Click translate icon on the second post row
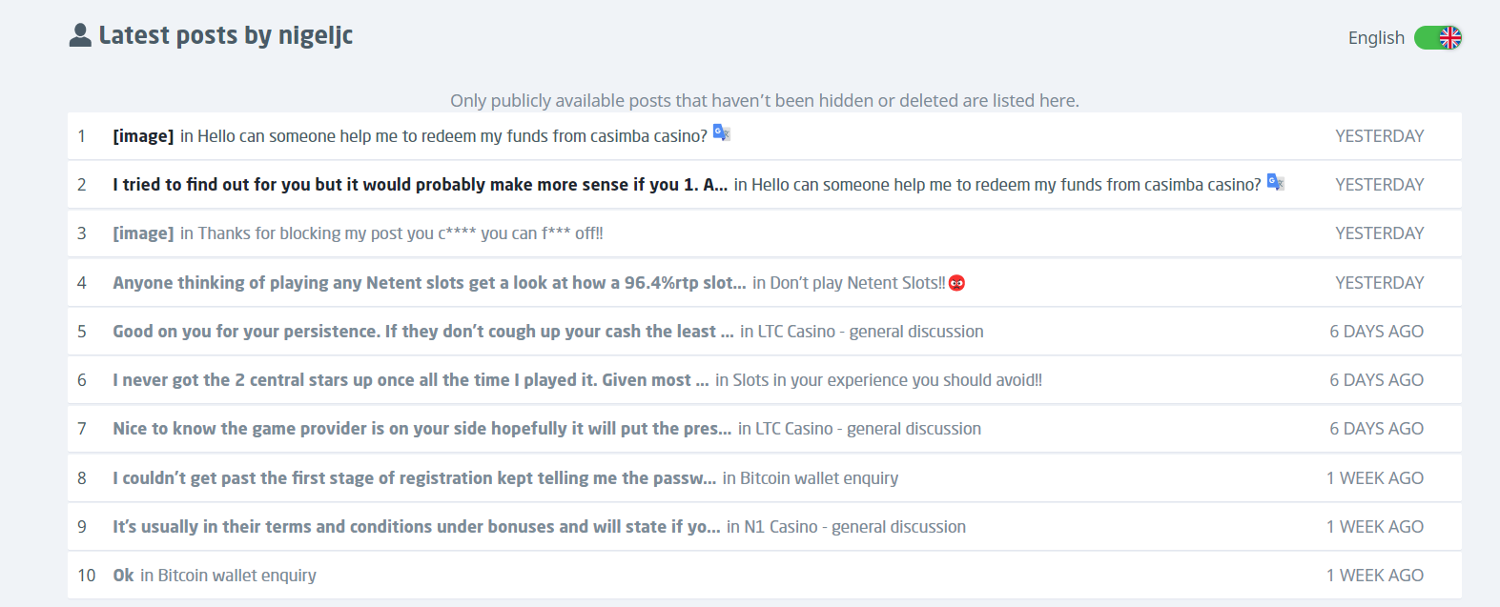The height and width of the screenshot is (607, 1500). point(1275,183)
